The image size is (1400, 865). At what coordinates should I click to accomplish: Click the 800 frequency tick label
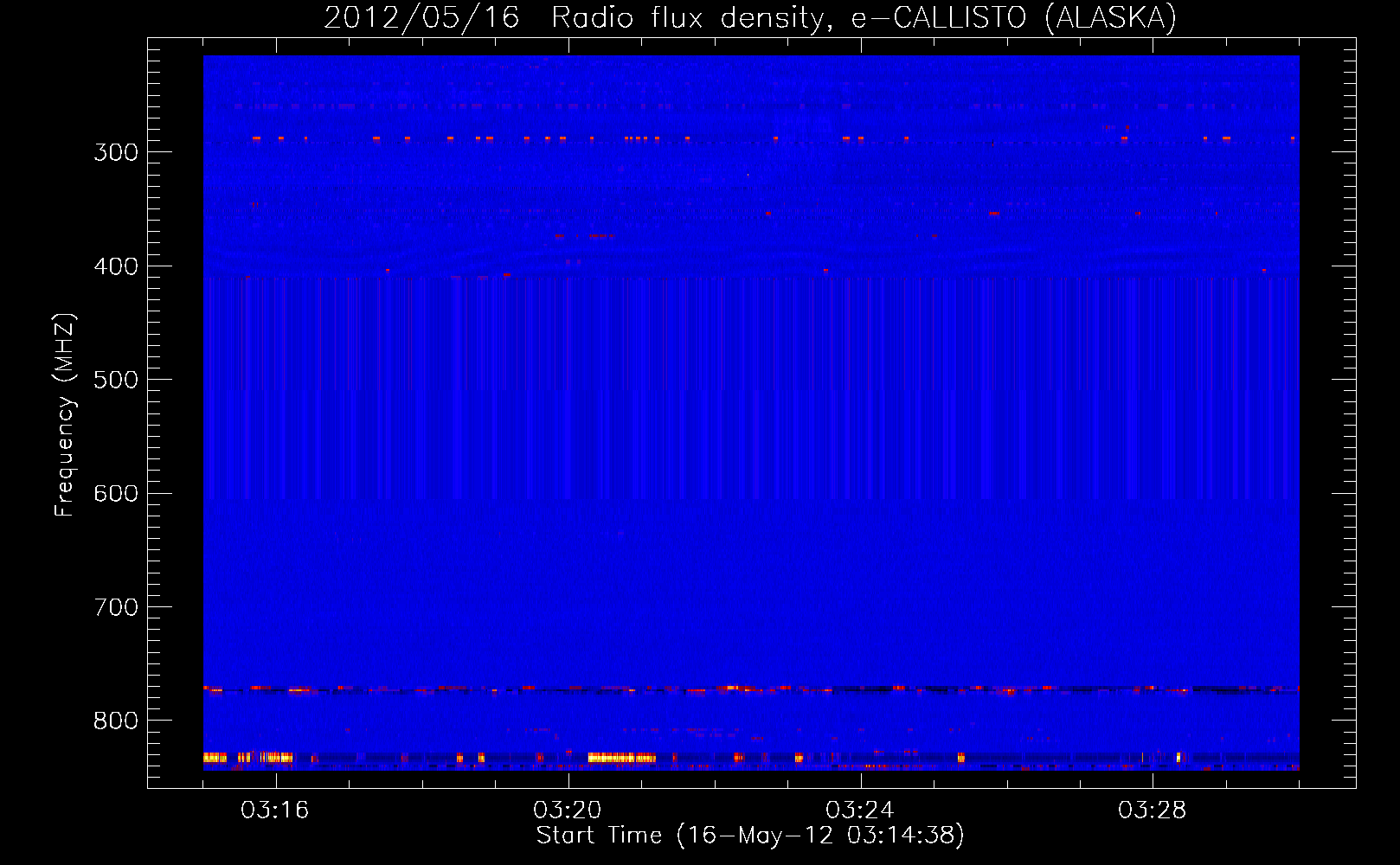(x=116, y=721)
